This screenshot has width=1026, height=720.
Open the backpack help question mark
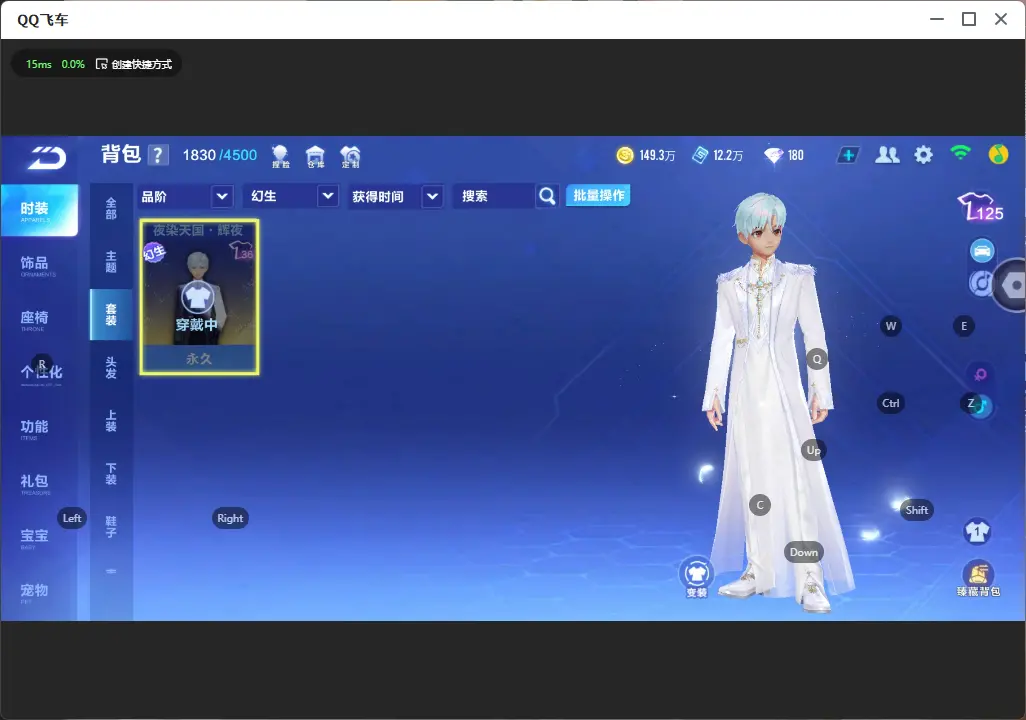pos(158,155)
